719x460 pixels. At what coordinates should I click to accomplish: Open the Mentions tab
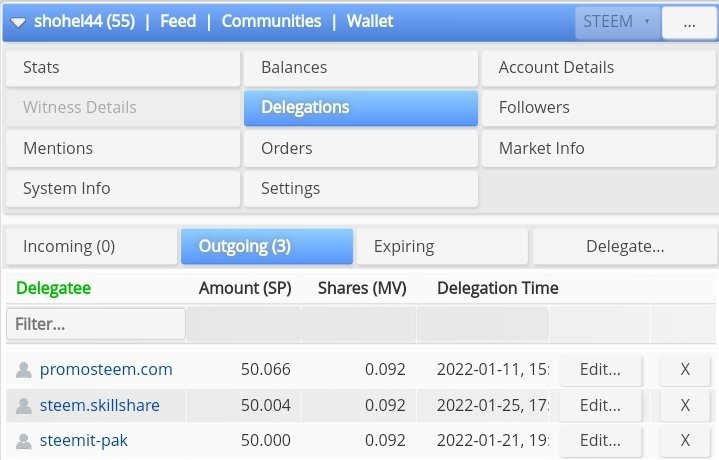(123, 149)
